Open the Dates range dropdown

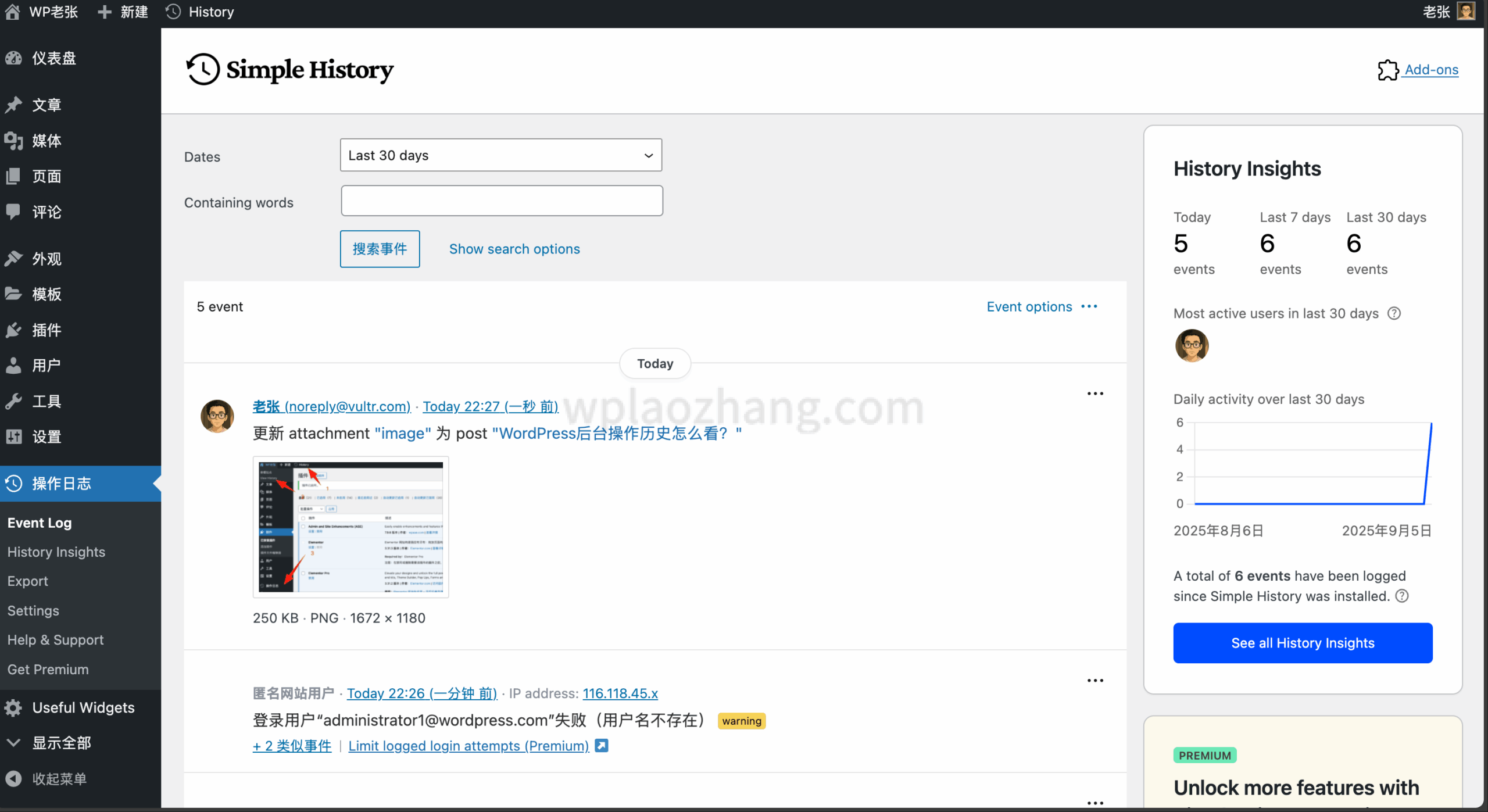tap(500, 155)
